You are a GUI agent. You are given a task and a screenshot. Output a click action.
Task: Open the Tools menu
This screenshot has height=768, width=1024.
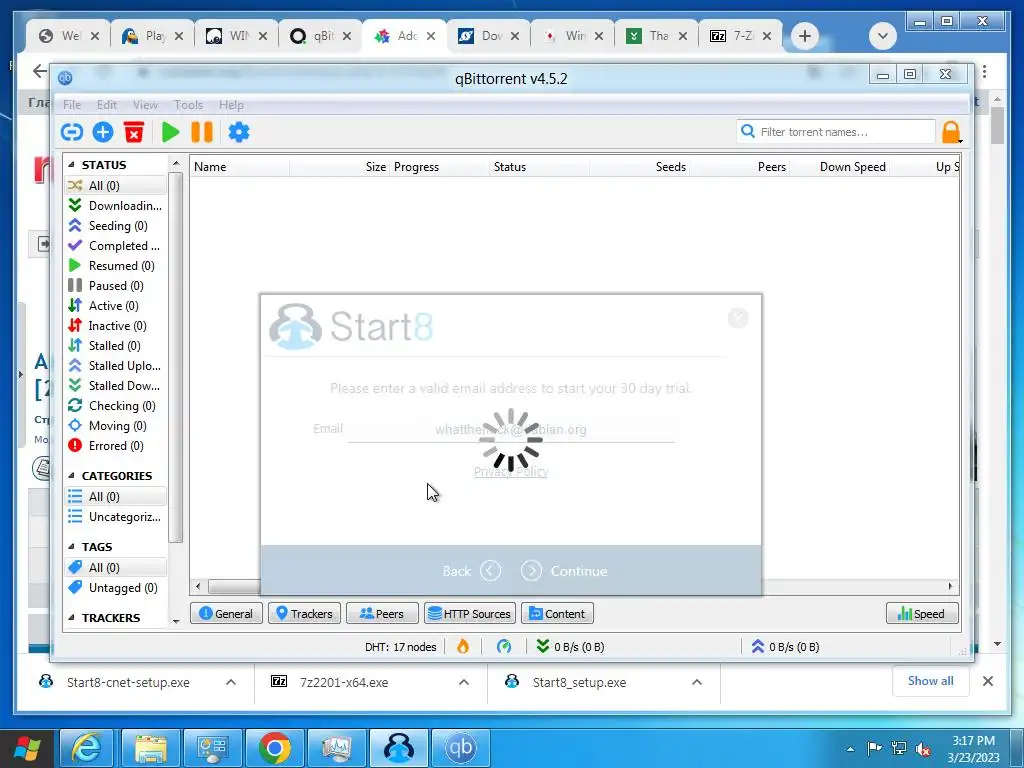click(188, 104)
